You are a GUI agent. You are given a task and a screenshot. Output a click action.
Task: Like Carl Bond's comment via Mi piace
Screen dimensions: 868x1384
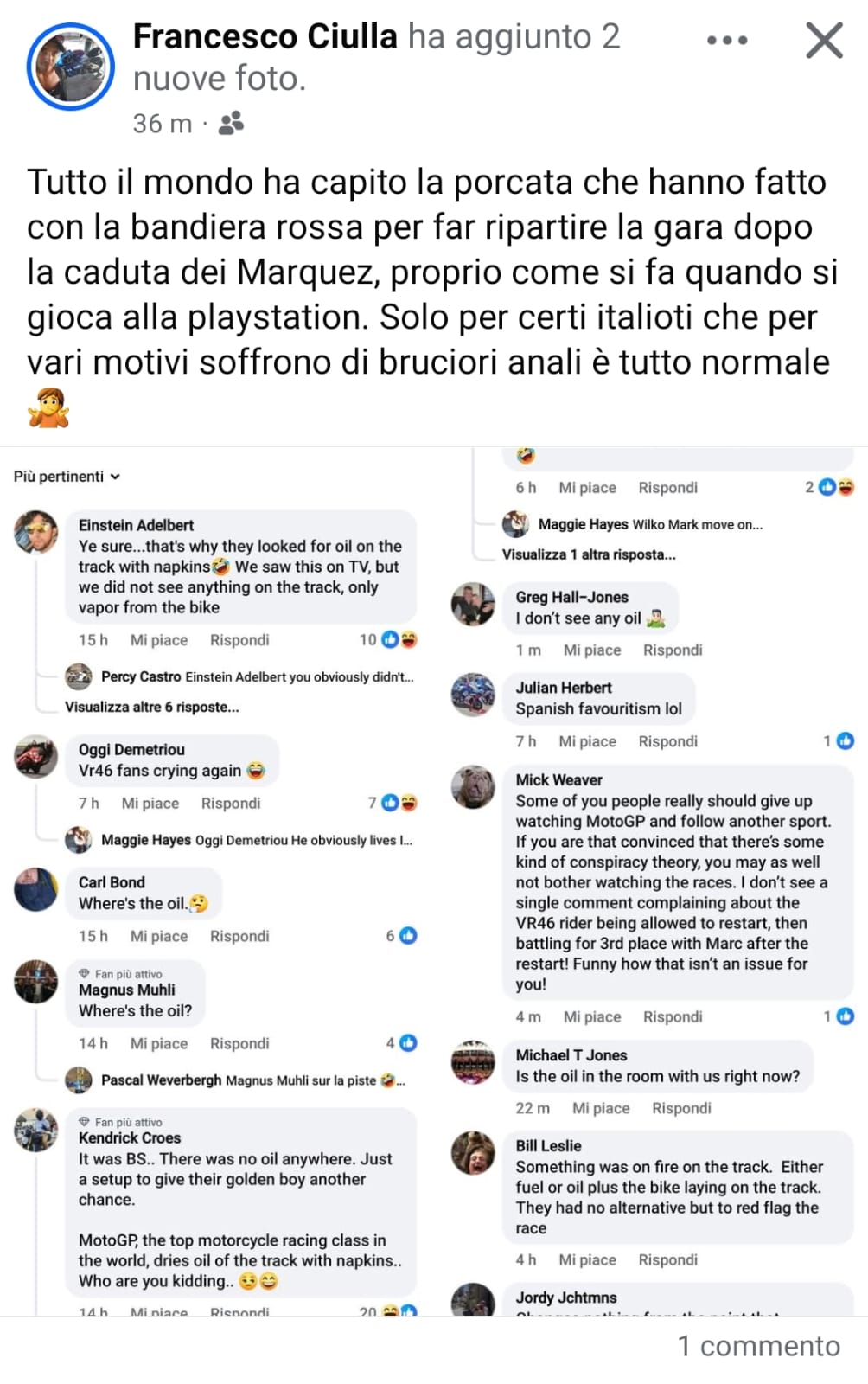point(159,936)
